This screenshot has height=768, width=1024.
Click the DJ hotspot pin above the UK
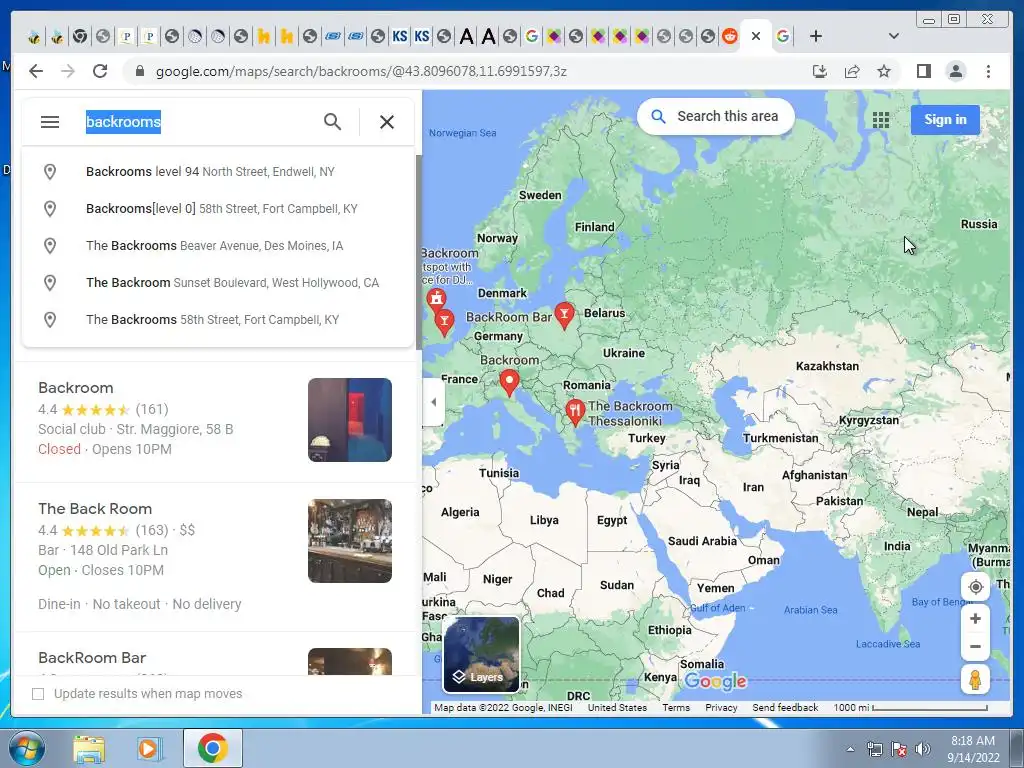[436, 302]
